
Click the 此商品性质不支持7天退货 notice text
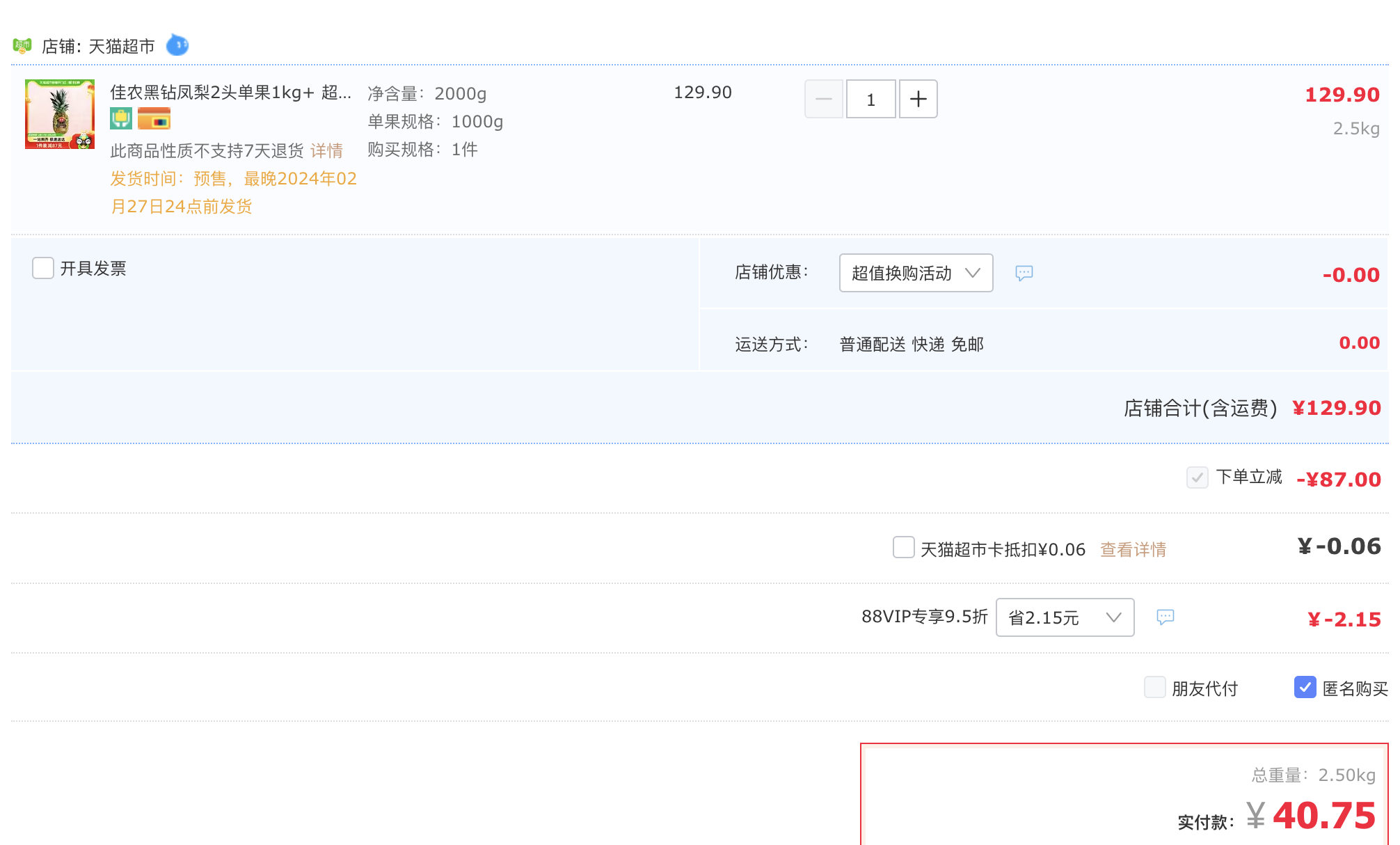(x=207, y=151)
